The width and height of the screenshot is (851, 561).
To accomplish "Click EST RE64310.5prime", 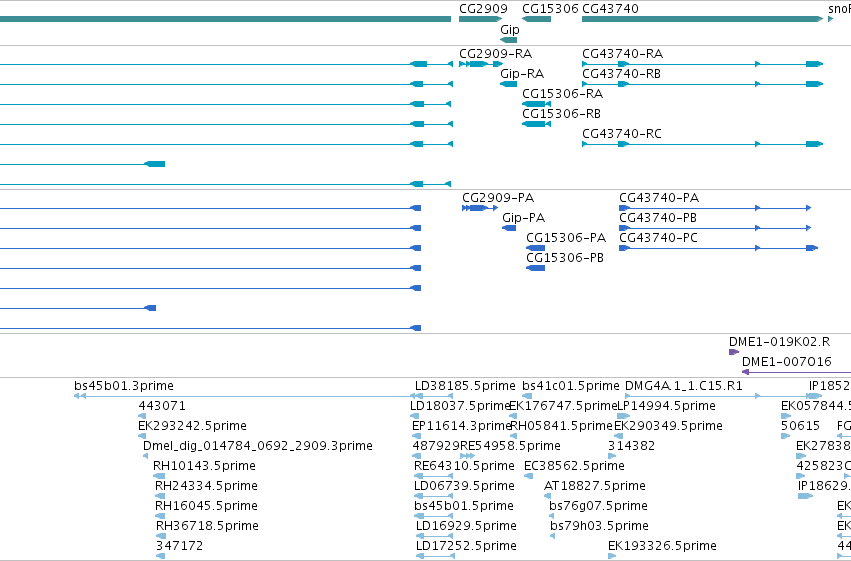I will 464,466.
